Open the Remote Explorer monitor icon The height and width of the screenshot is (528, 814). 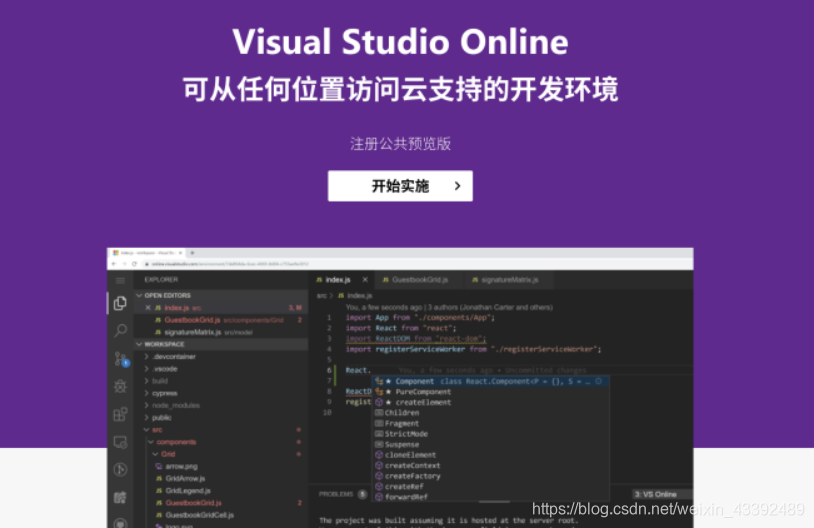coord(120,442)
